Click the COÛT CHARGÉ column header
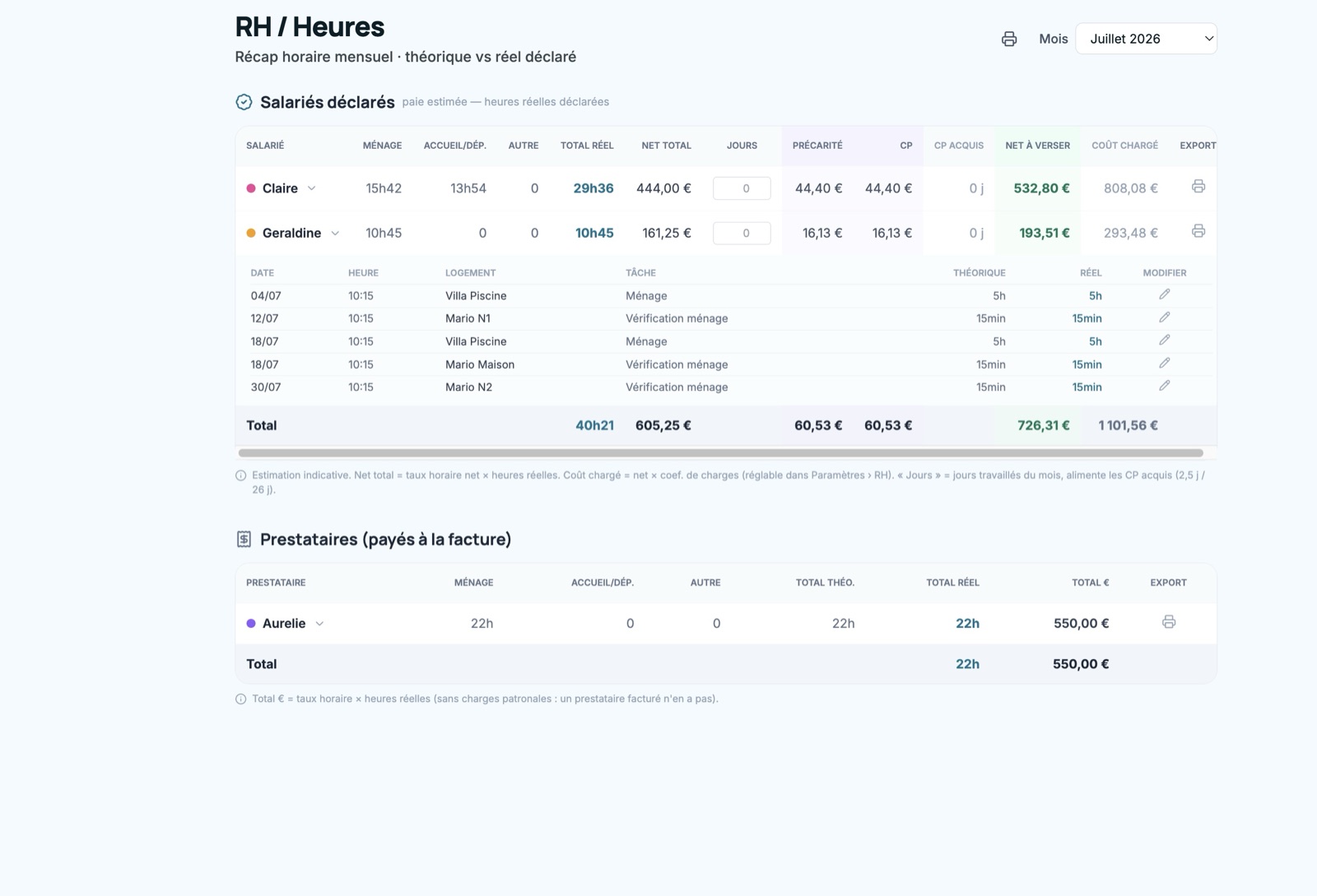 1124,146
